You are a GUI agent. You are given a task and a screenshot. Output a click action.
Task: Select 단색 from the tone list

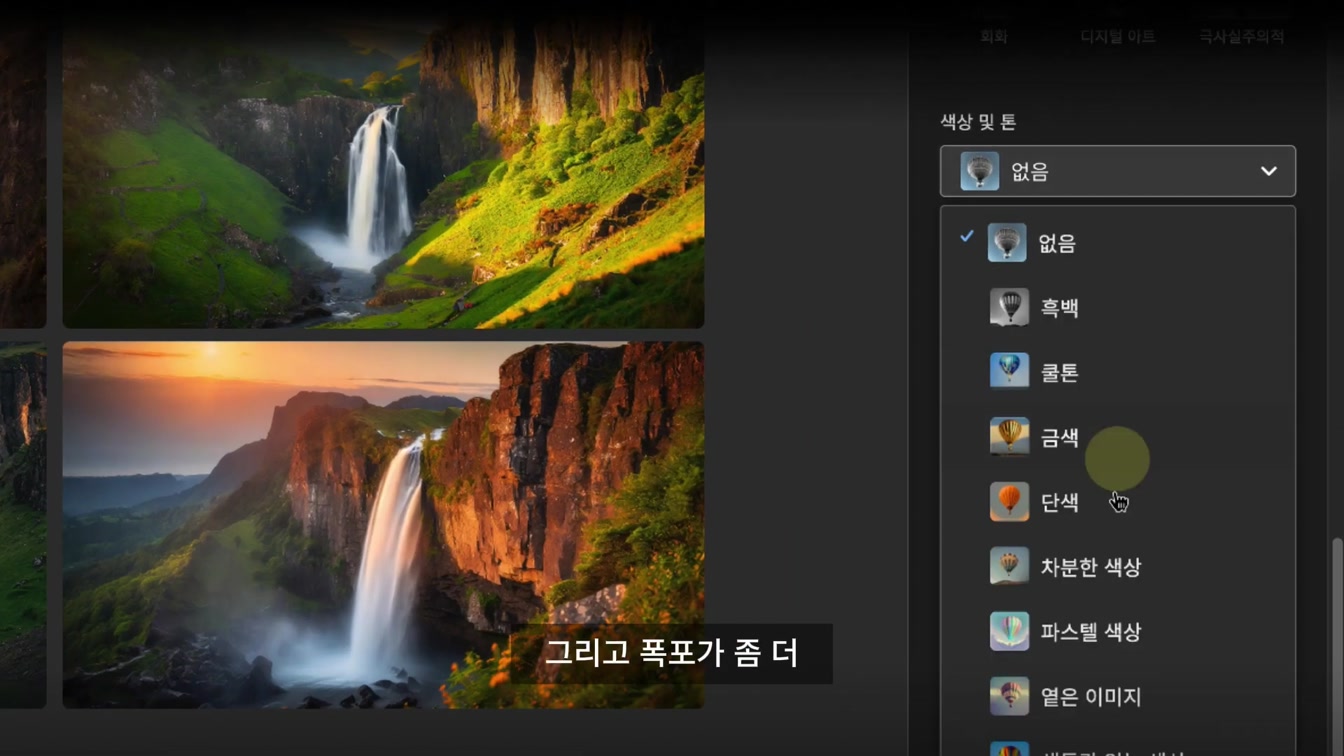(1117, 502)
